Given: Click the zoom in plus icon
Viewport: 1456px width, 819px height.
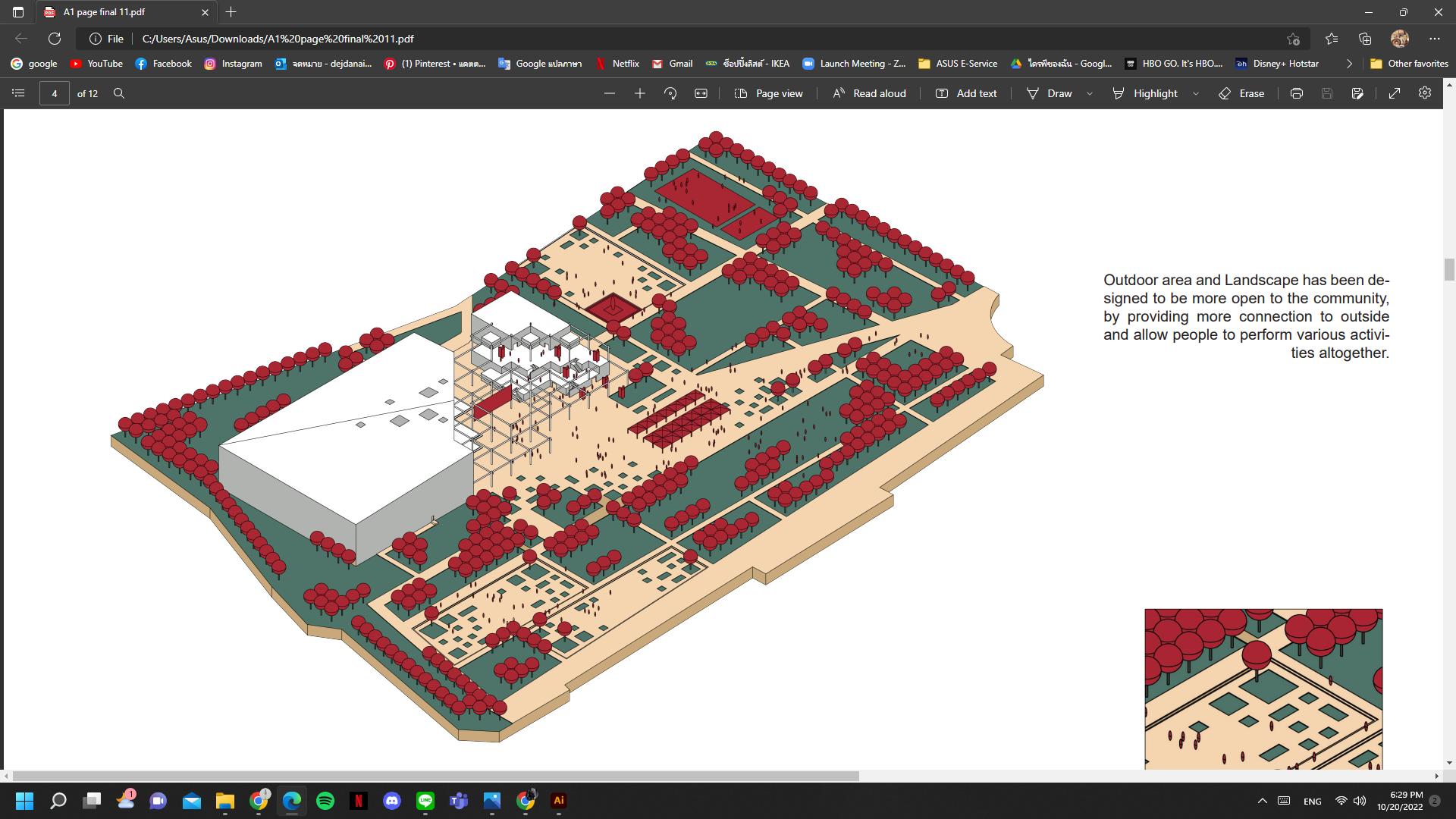Looking at the screenshot, I should click(x=640, y=93).
